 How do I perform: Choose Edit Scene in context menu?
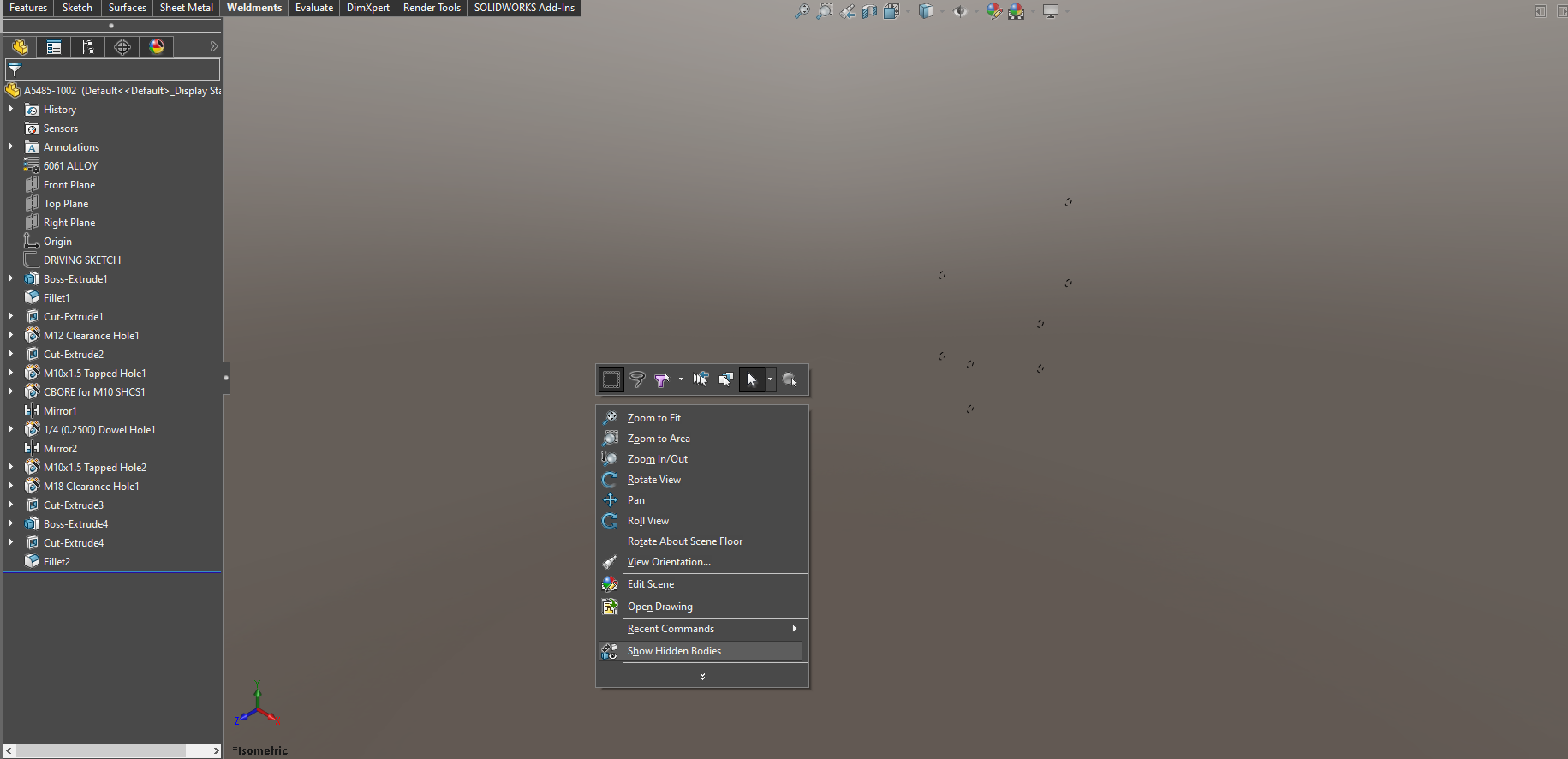[x=702, y=584]
